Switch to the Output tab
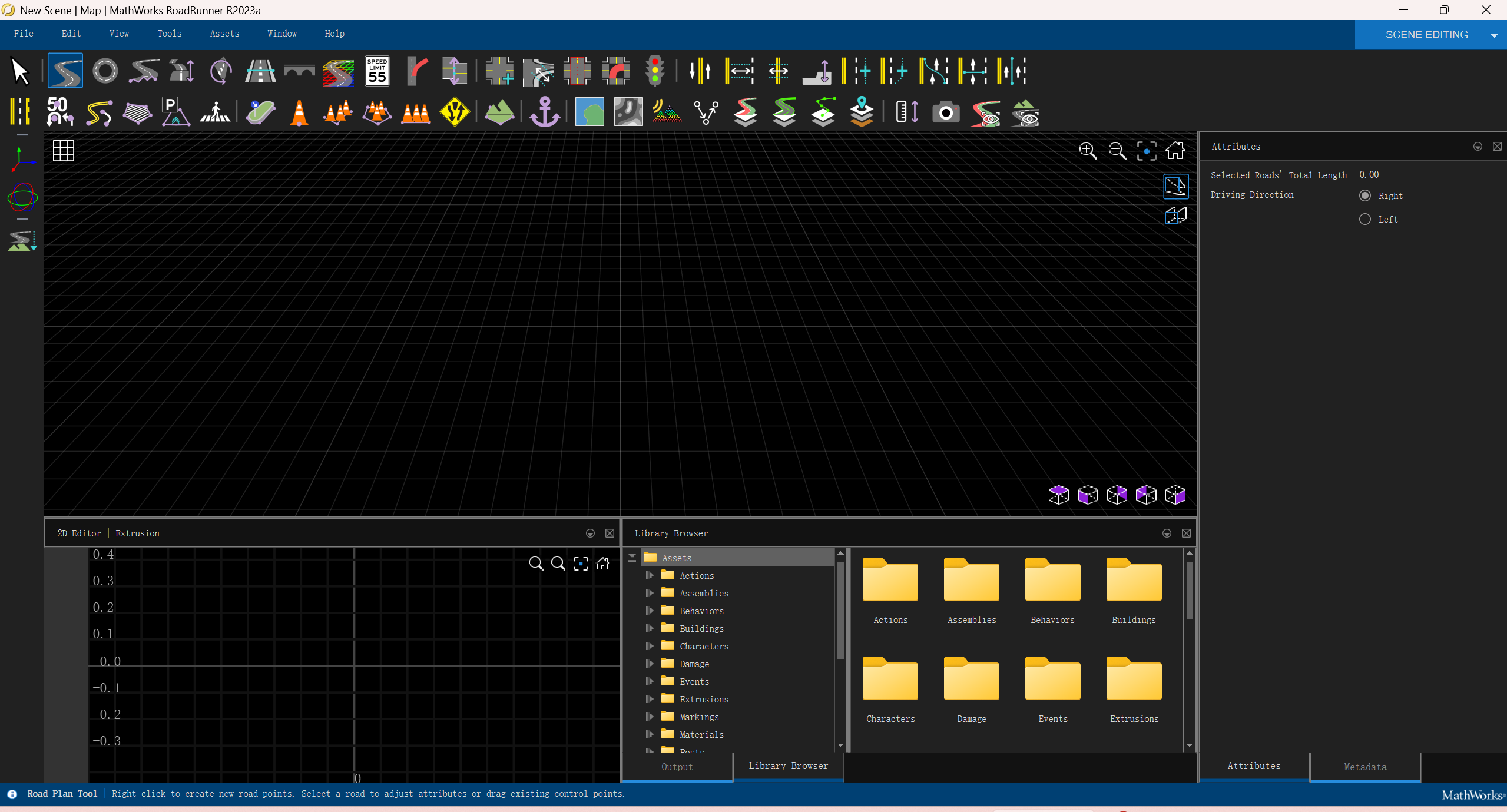The height and width of the screenshot is (812, 1507). [x=677, y=767]
